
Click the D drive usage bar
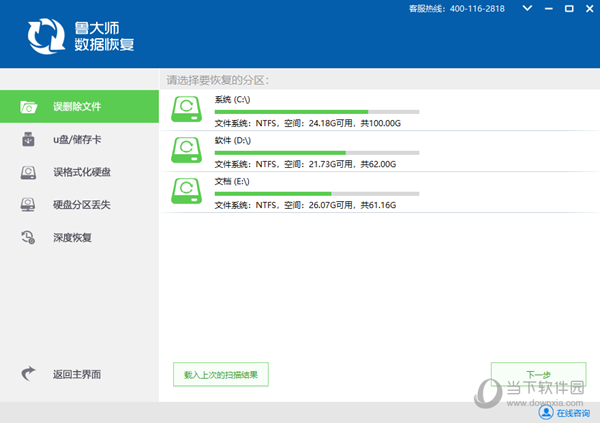pyautogui.click(x=317, y=153)
